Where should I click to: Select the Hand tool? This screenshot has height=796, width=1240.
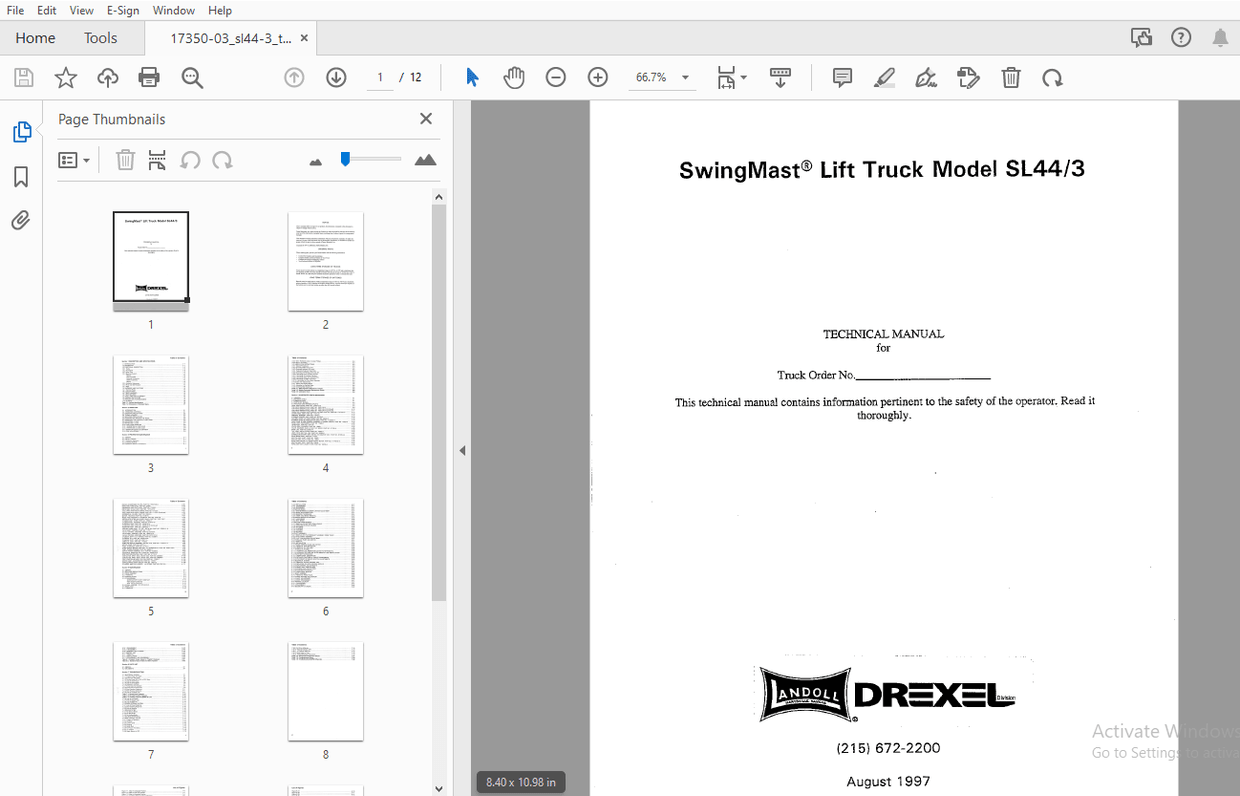pos(513,77)
